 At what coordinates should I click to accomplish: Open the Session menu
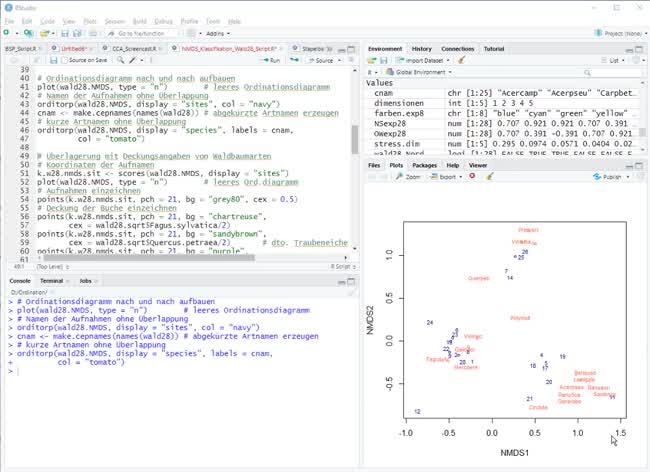click(x=115, y=21)
